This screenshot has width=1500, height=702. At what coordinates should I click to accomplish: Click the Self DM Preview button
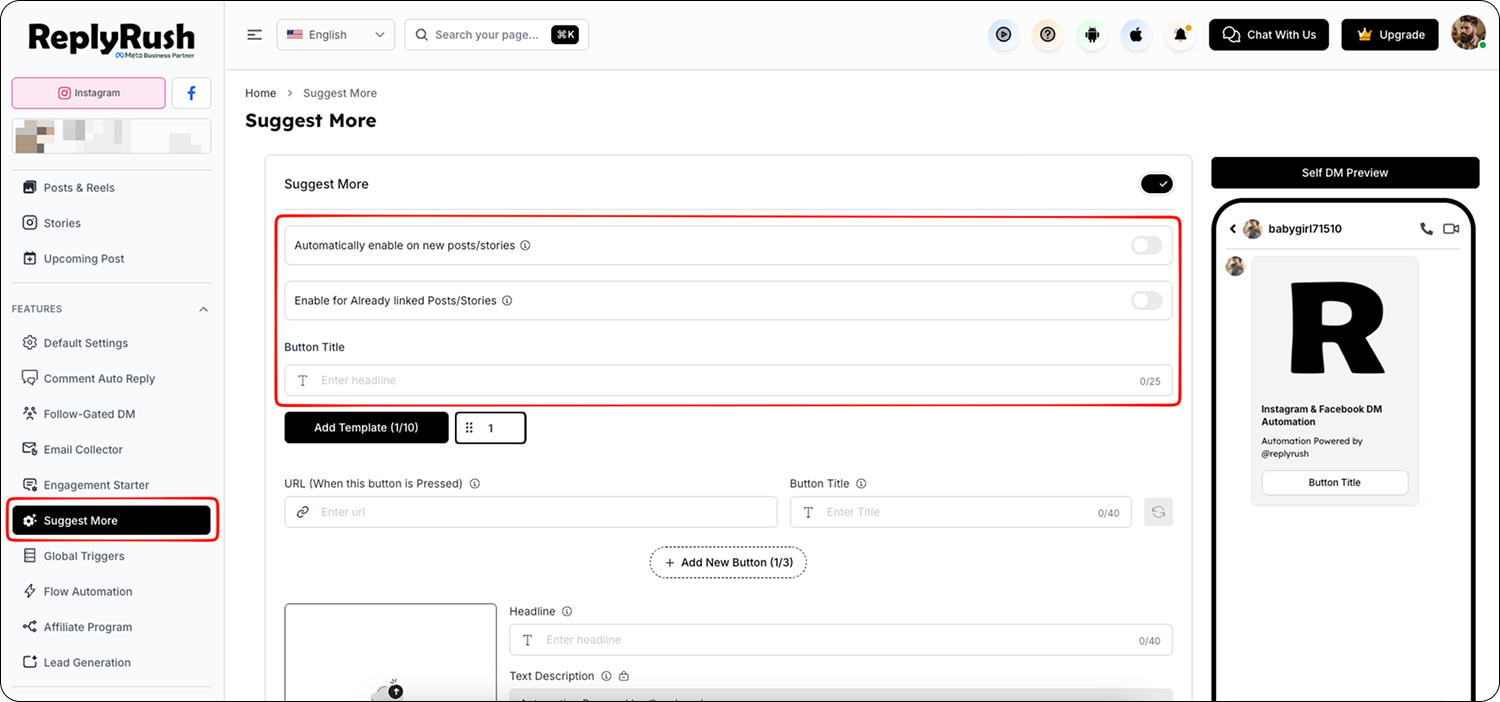pos(1345,173)
